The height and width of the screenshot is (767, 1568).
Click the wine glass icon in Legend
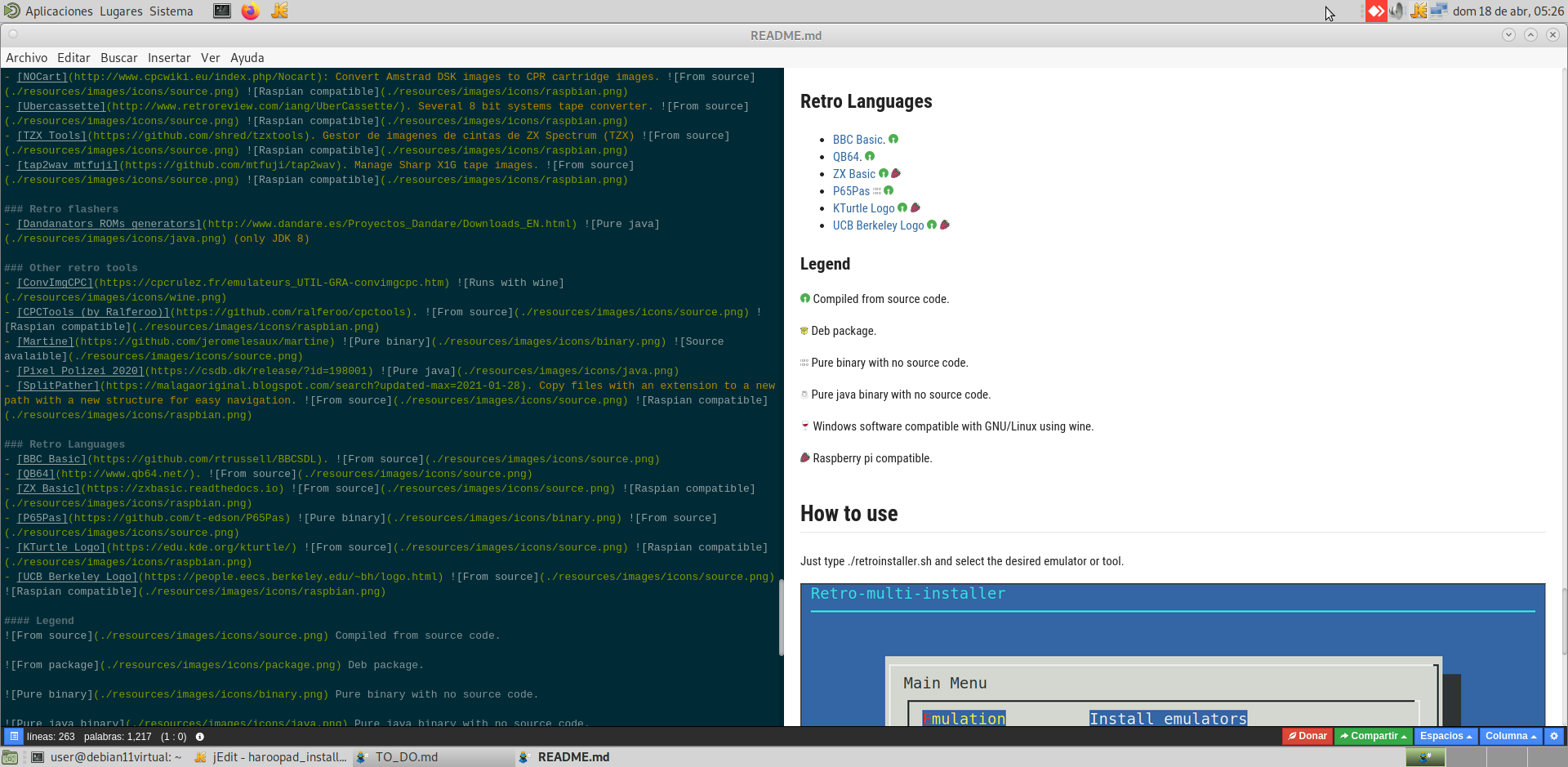(x=805, y=426)
